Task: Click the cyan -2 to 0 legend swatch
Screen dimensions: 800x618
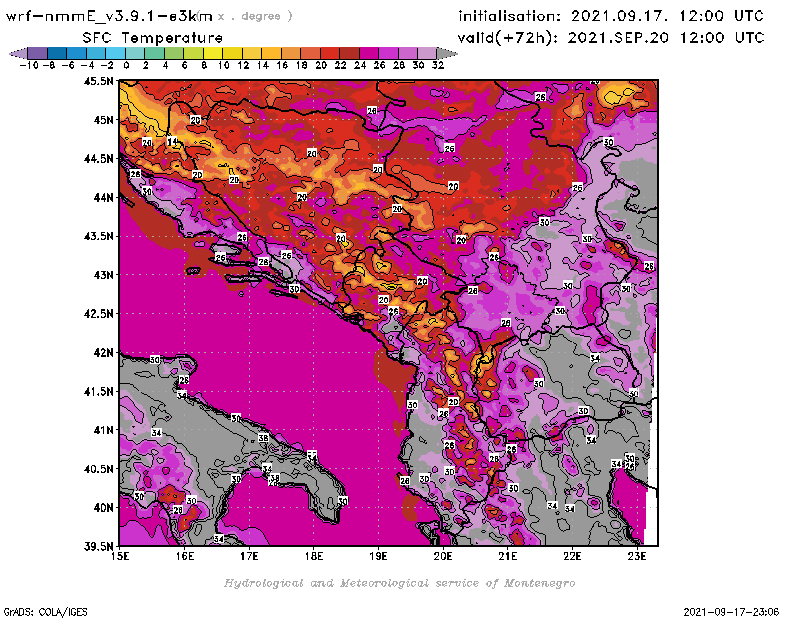Action: 115,54
